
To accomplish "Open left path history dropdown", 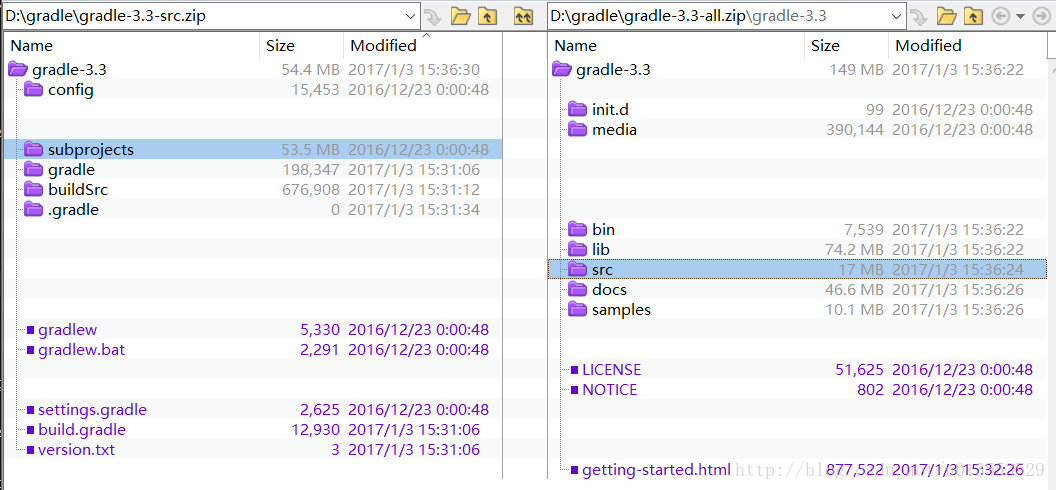I will (411, 16).
